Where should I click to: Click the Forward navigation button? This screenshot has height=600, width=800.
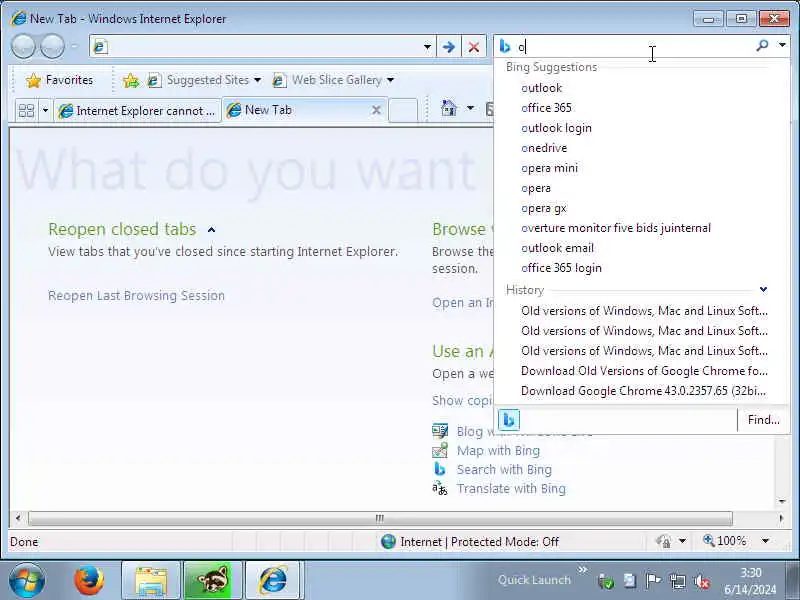click(53, 47)
